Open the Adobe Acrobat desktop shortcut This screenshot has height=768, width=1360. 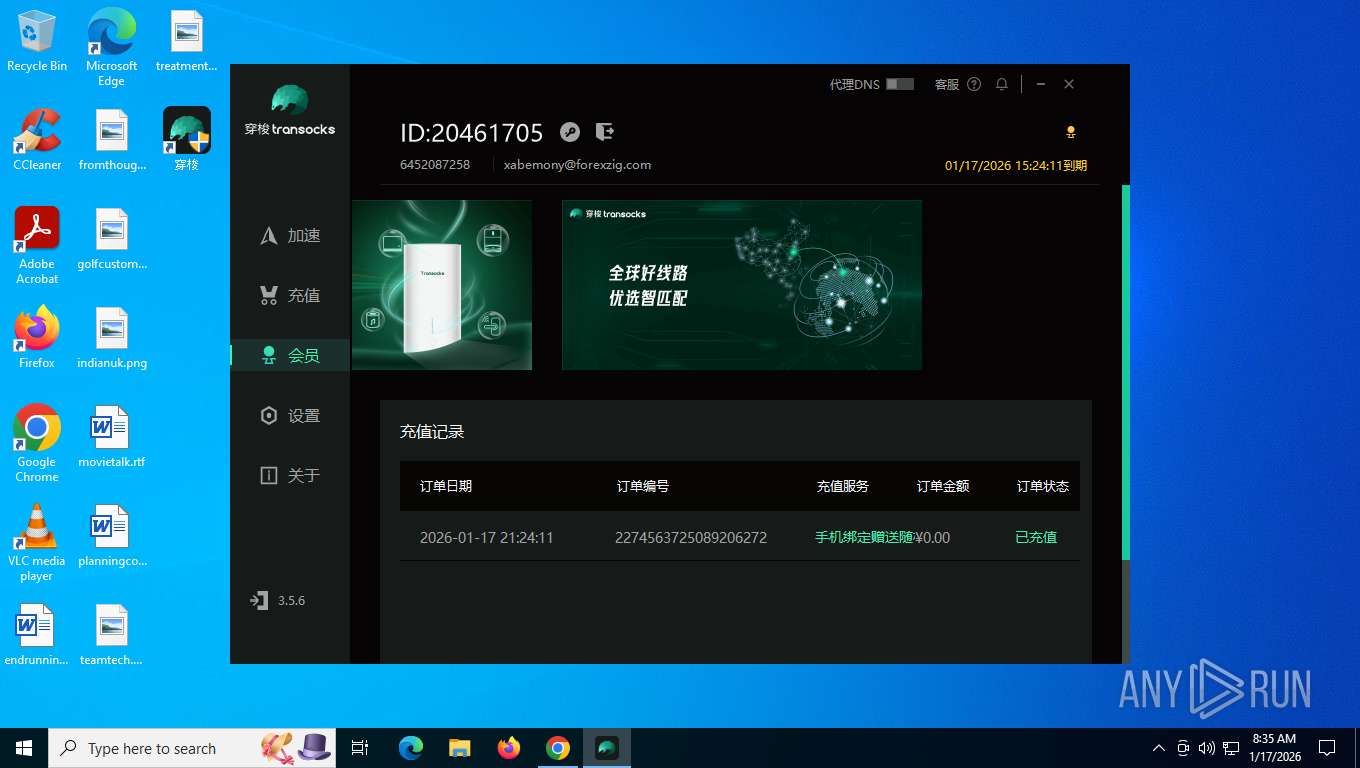37,246
